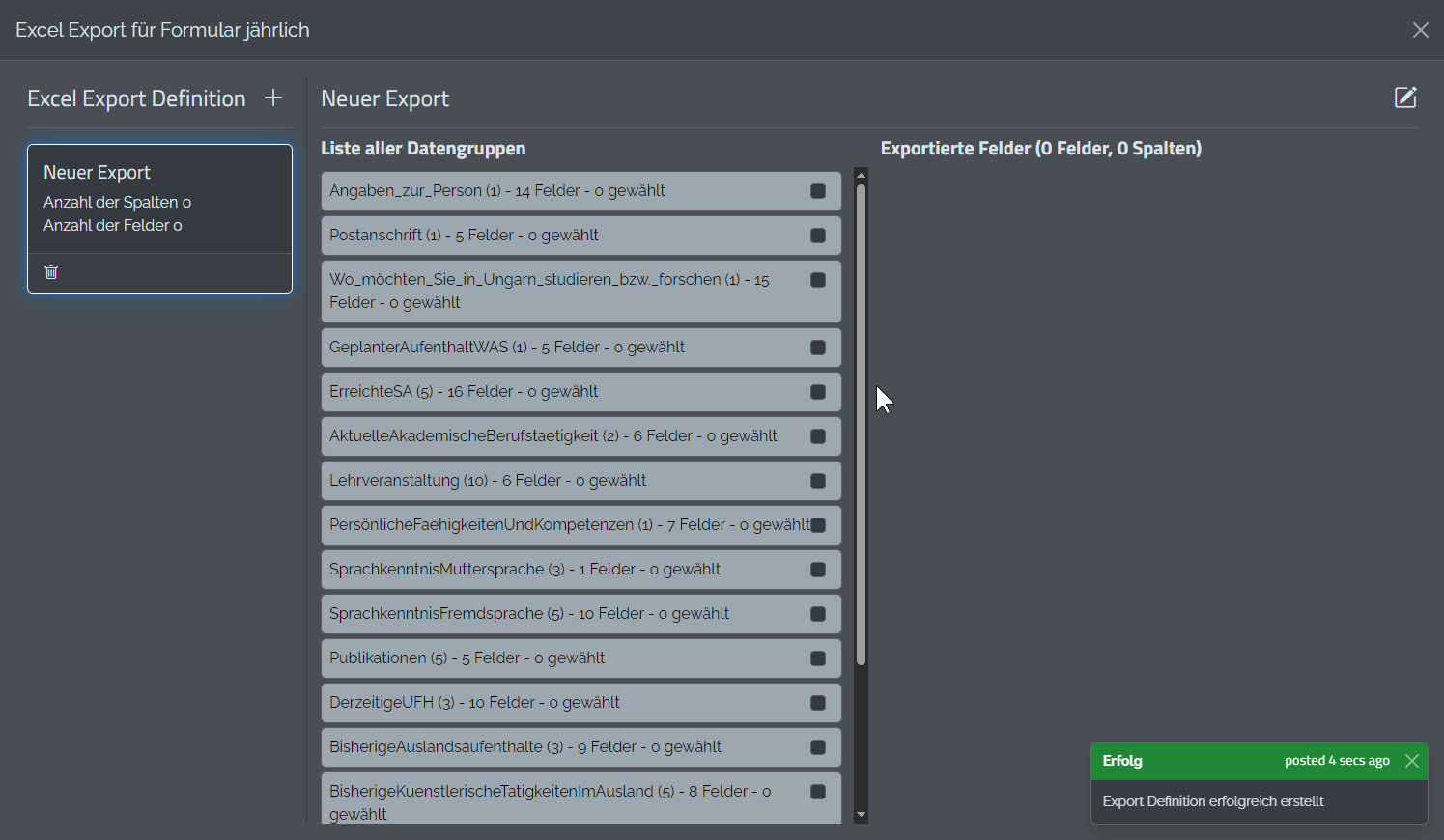Image resolution: width=1444 pixels, height=840 pixels.
Task: Open edit mode using the pencil icon
Action: pos(1406,97)
